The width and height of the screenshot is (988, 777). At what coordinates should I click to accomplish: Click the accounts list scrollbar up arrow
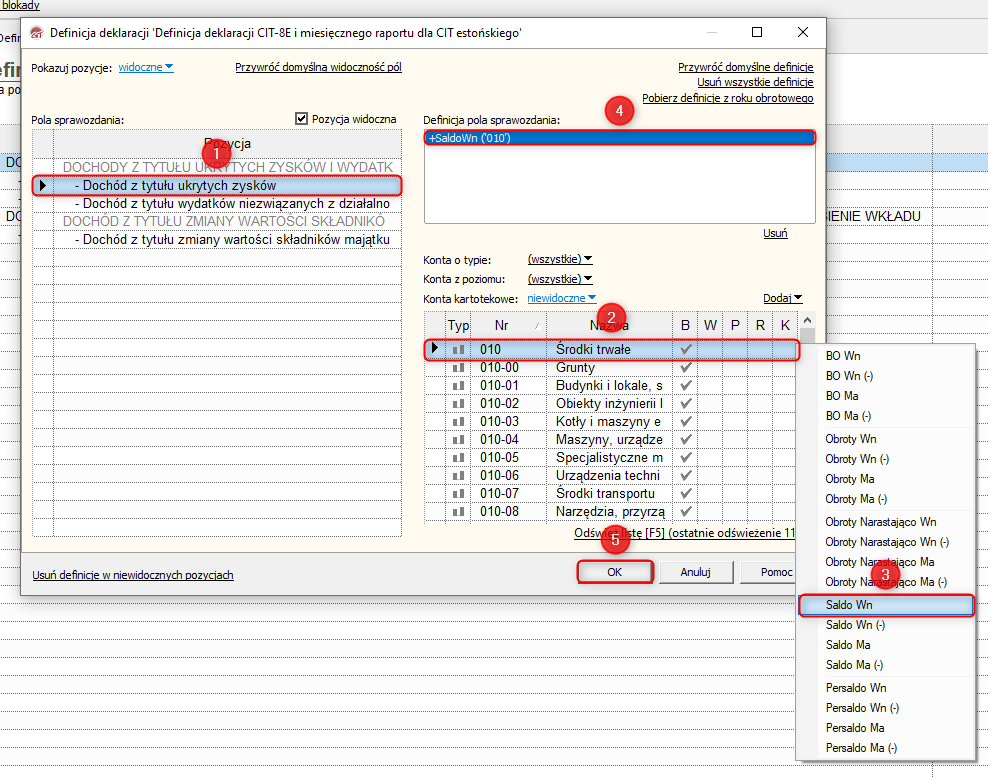click(x=808, y=320)
